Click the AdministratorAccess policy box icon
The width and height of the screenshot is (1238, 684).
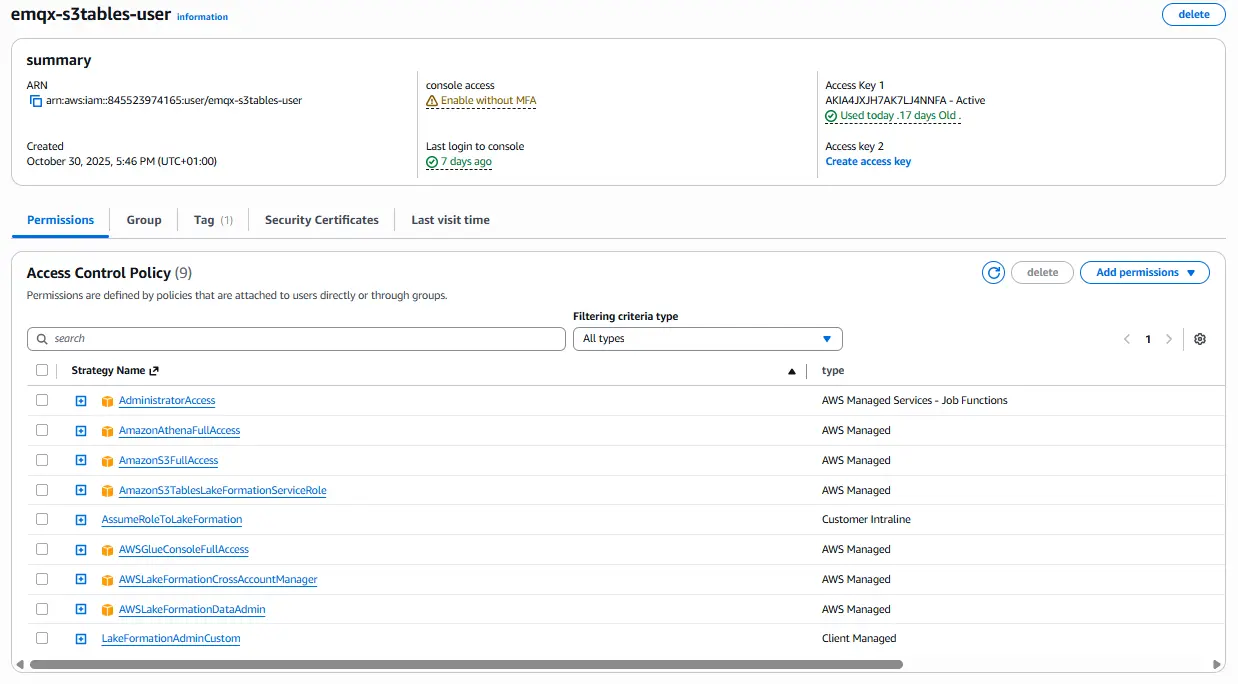coord(108,401)
